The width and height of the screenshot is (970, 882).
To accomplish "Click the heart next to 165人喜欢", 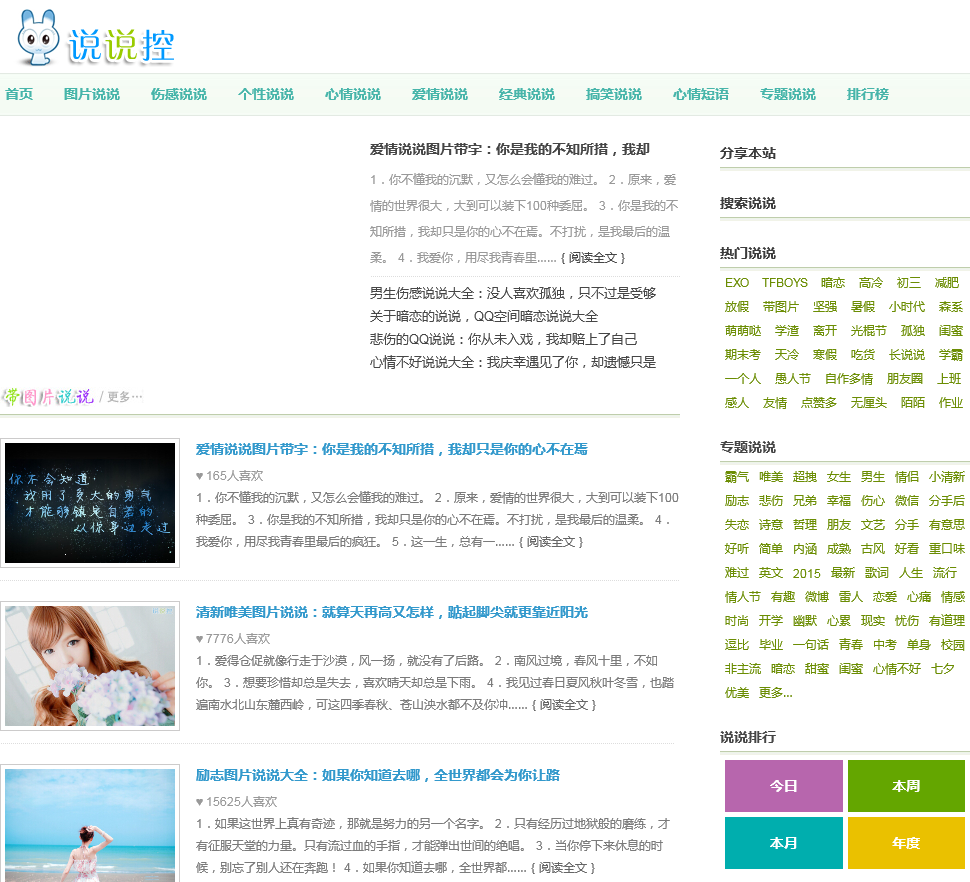I will [199, 476].
